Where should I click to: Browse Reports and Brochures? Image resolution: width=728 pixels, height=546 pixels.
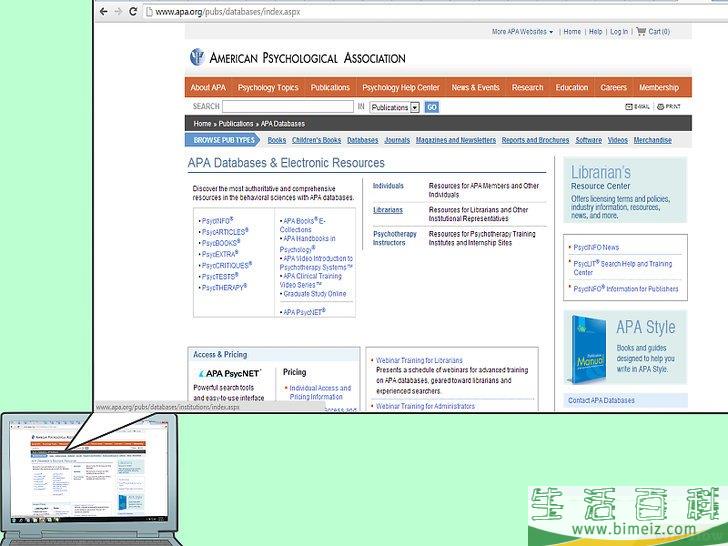[535, 140]
